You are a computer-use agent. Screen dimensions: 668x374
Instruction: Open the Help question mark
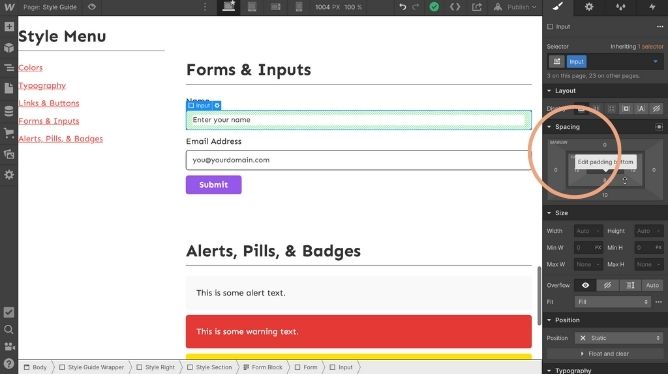[x=9, y=364]
